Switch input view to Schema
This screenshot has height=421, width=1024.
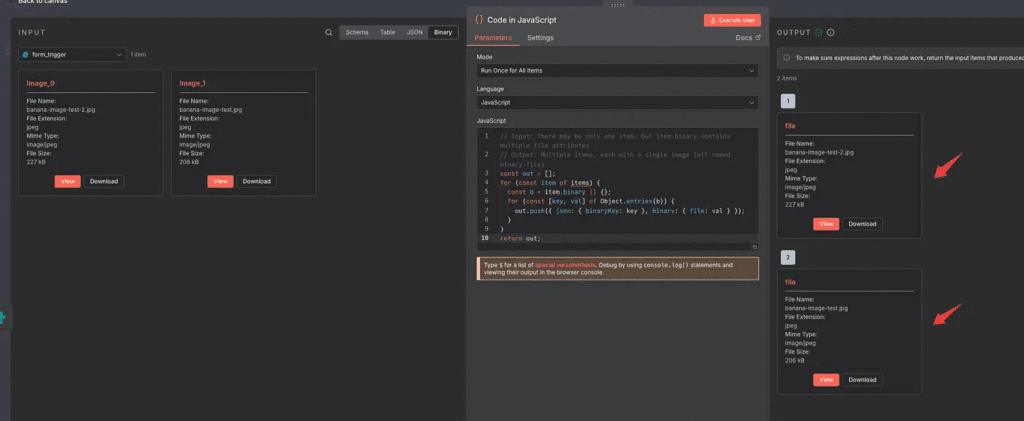pyautogui.click(x=357, y=32)
